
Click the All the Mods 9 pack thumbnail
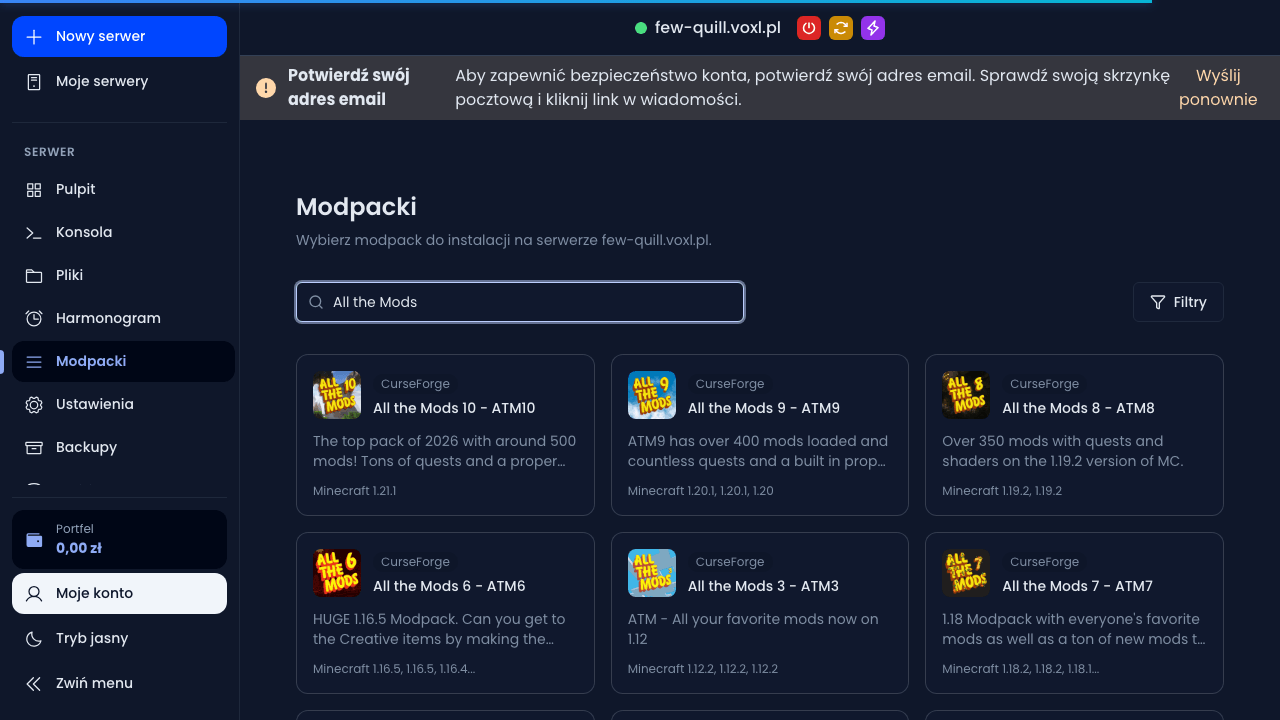[652, 395]
